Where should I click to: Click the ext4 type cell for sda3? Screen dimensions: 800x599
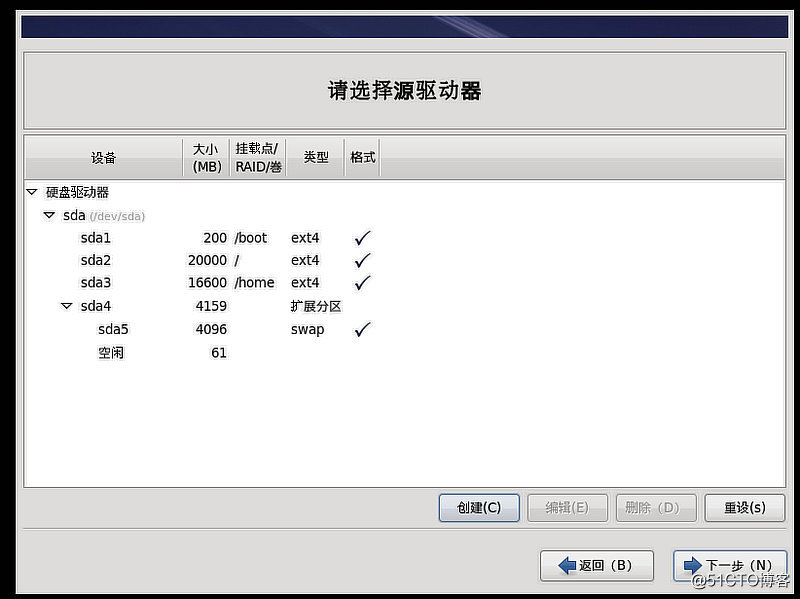tap(305, 283)
